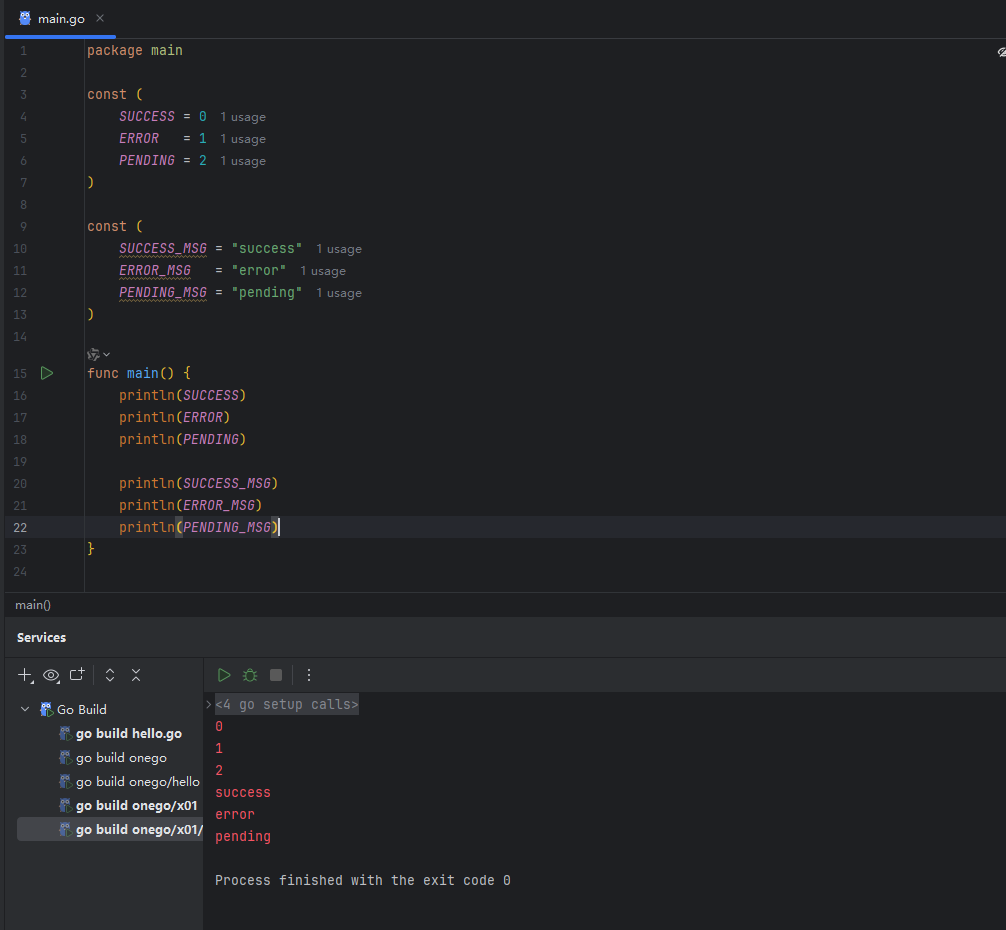This screenshot has height=930, width=1006.
Task: Click the main() breadcrumb
Action: [x=33, y=605]
